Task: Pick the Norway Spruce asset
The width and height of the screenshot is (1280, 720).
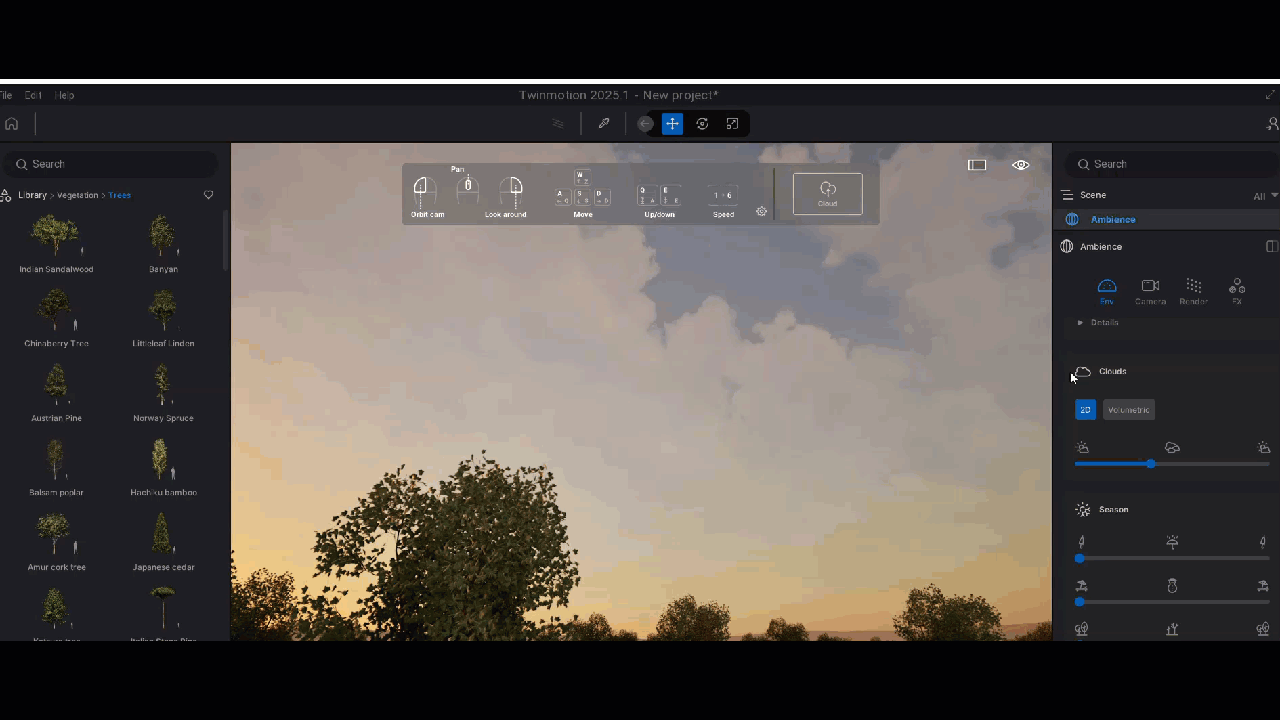Action: tap(163, 386)
